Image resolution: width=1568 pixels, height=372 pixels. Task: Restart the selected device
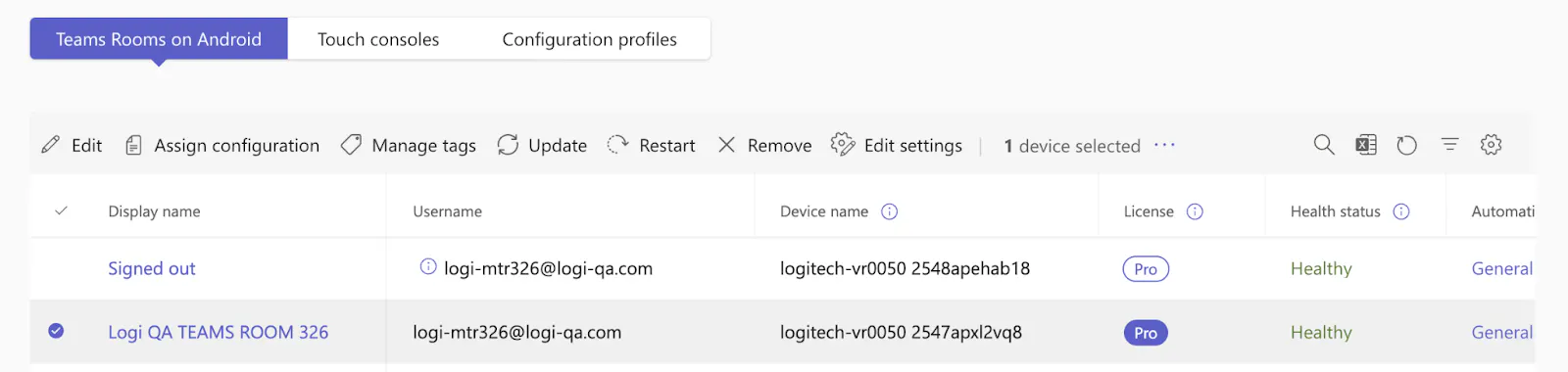click(651, 145)
